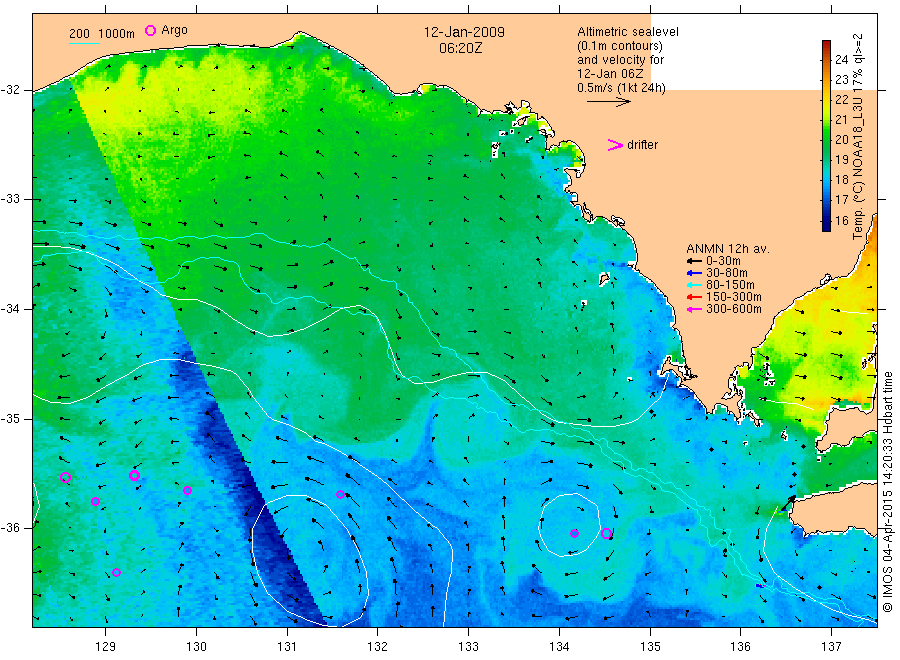This screenshot has width=900, height=660.
Task: Click the 'ANMN 12h av.' legend heading
Action: click(x=728, y=249)
